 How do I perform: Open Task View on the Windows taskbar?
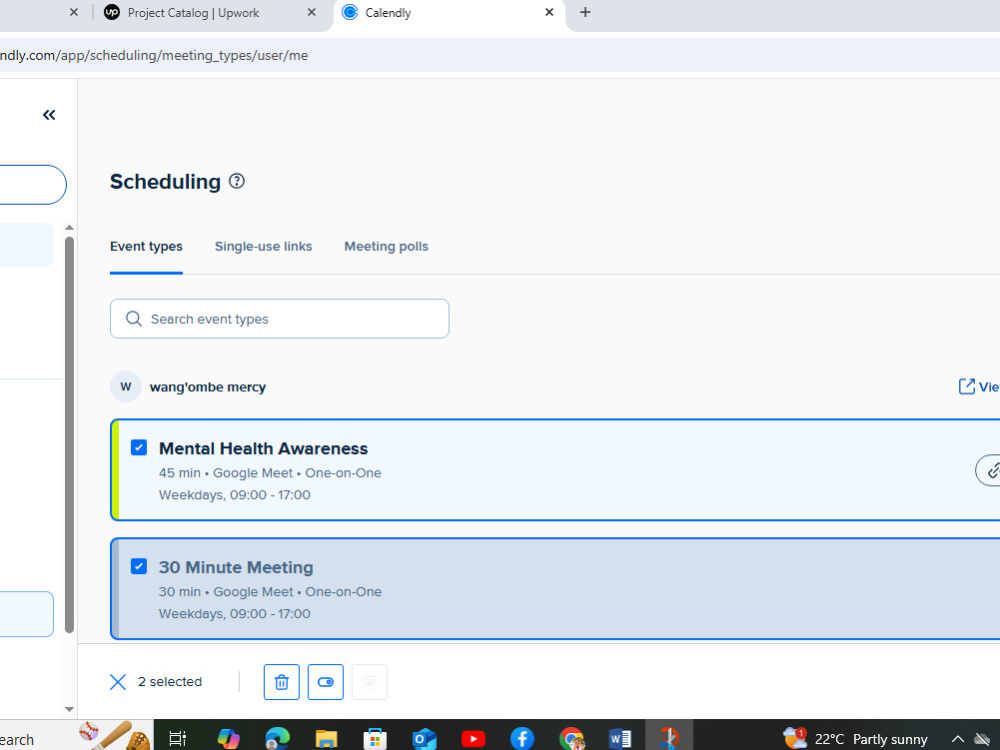click(177, 739)
